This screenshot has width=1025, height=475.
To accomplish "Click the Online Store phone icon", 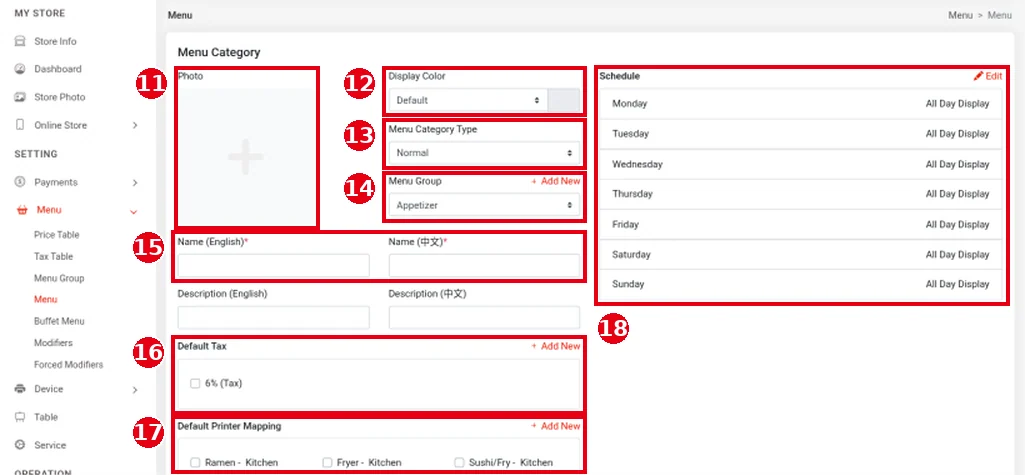I will point(20,125).
